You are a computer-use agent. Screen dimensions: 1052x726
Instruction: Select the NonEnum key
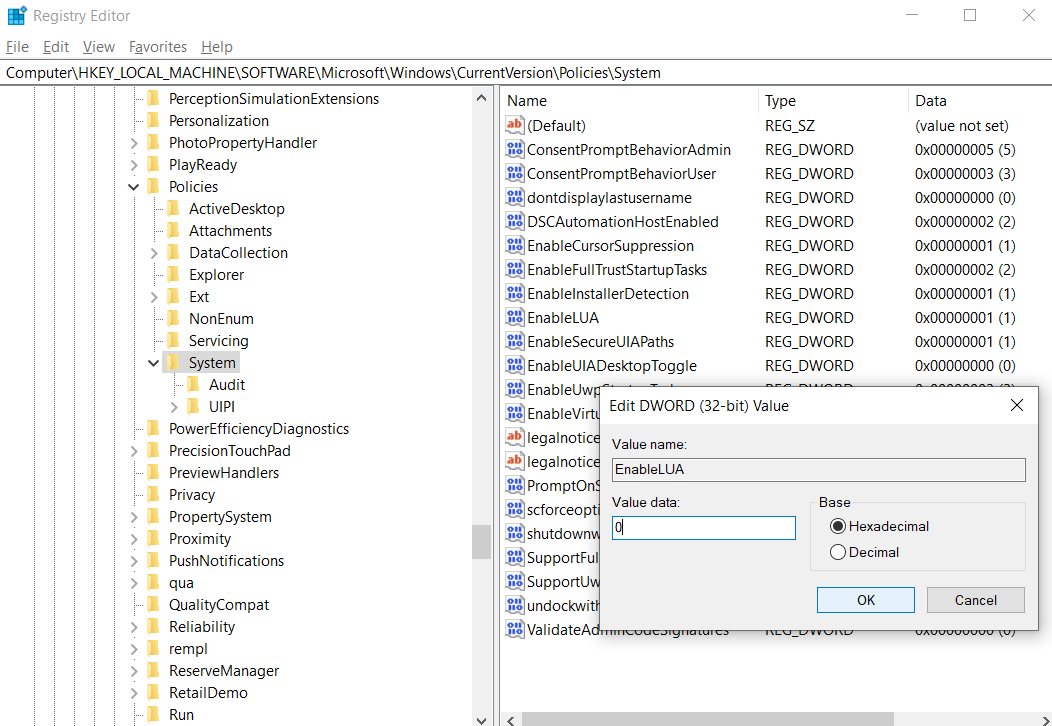click(x=221, y=319)
